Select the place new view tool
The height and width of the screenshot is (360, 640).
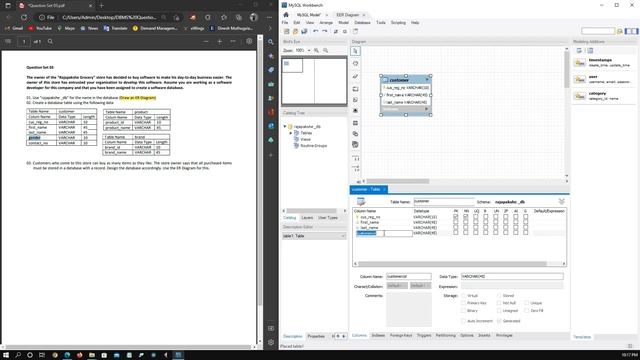[x=355, y=134]
